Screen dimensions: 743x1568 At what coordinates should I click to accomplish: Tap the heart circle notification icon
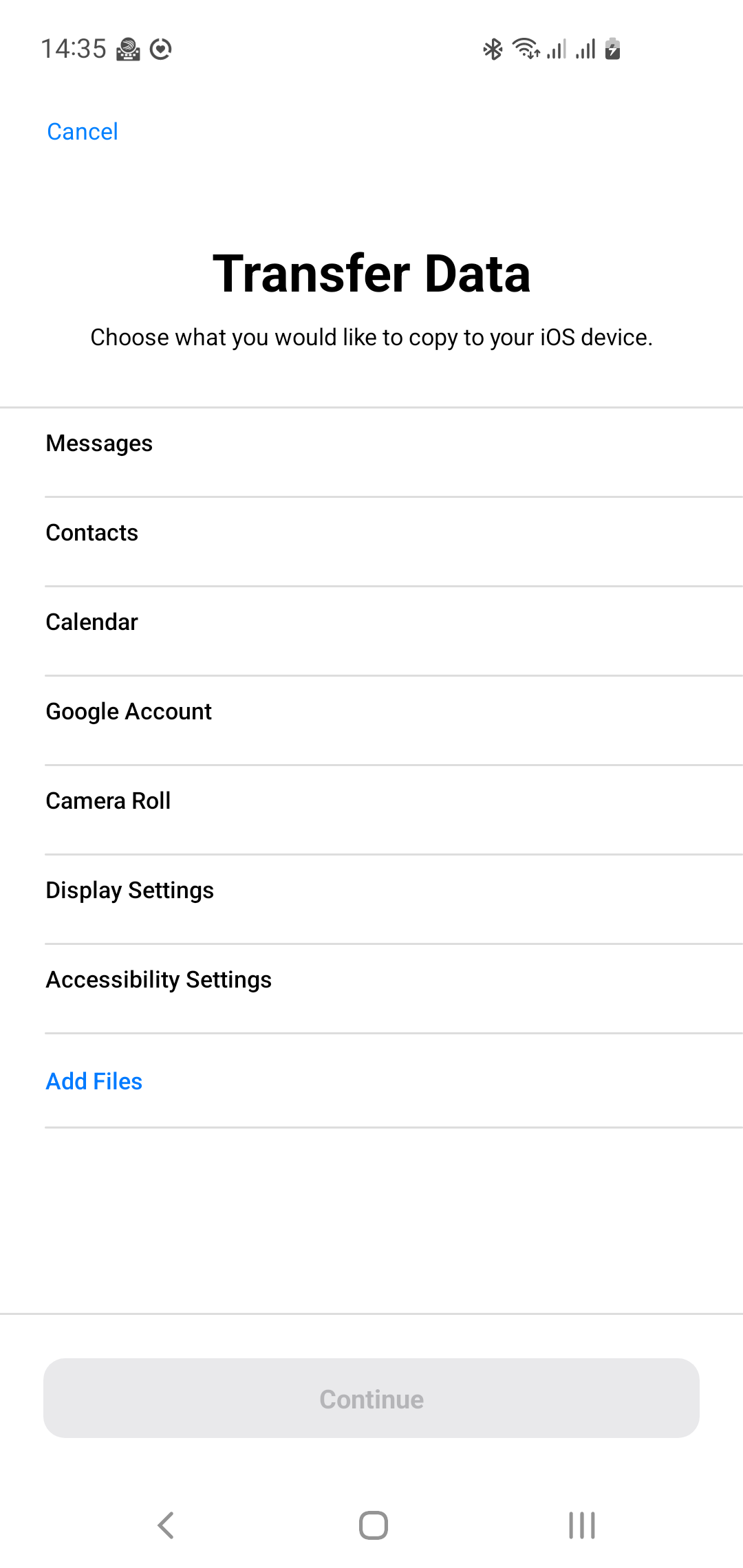160,50
